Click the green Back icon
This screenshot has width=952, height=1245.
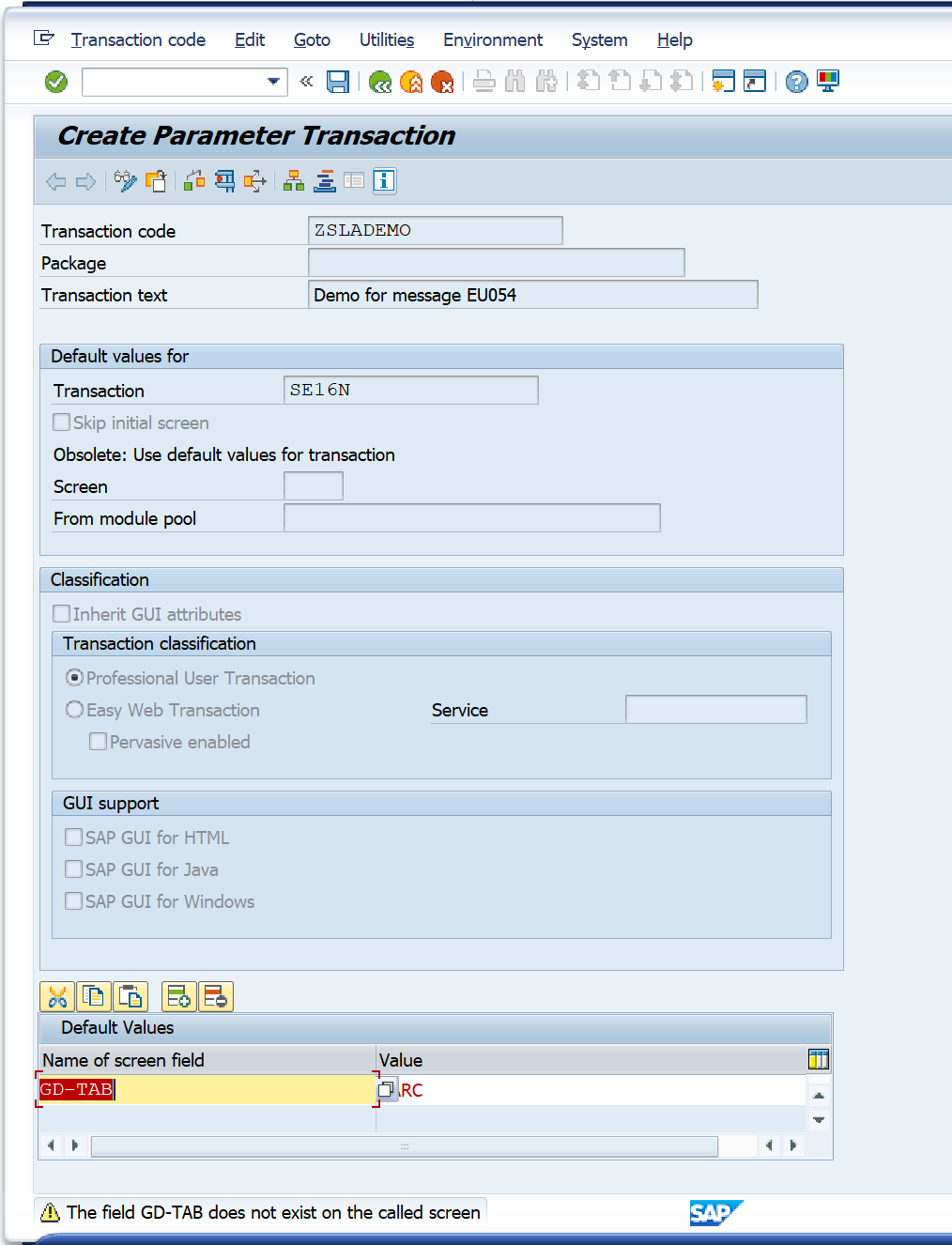click(x=380, y=83)
